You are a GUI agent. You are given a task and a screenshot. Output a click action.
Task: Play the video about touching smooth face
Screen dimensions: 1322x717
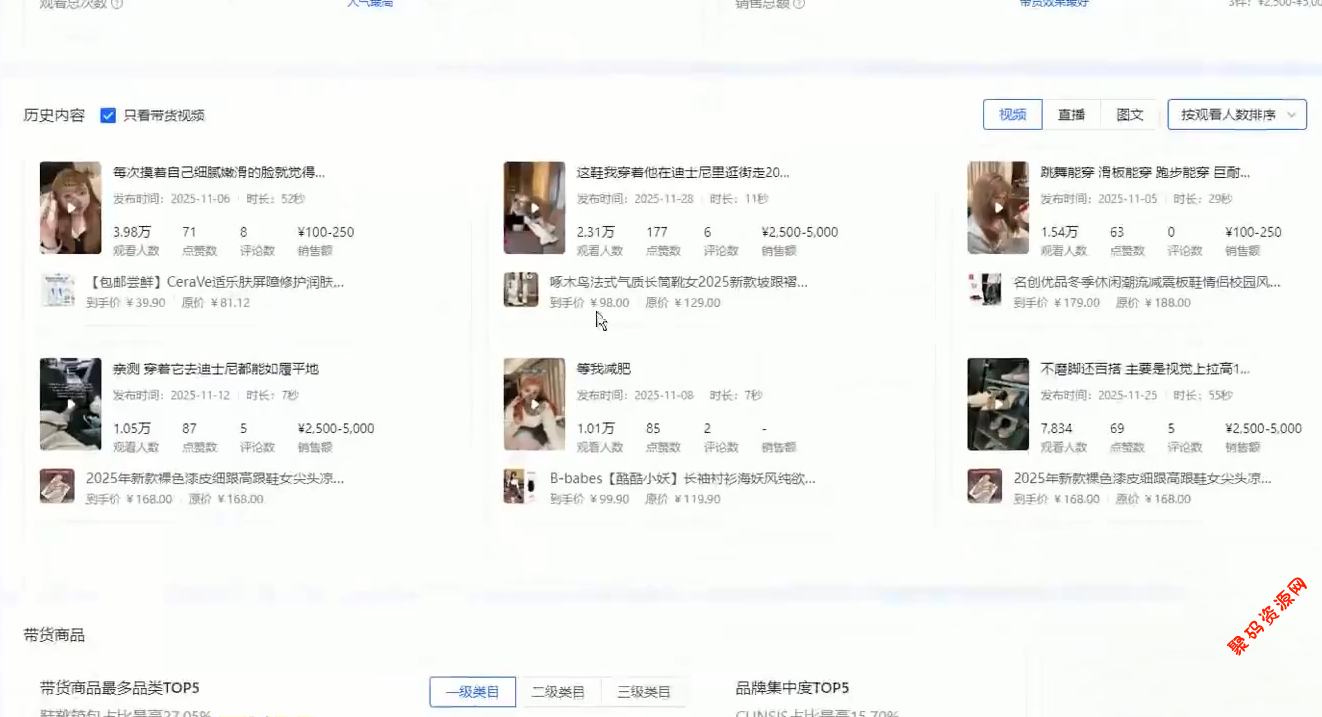[x=70, y=208]
